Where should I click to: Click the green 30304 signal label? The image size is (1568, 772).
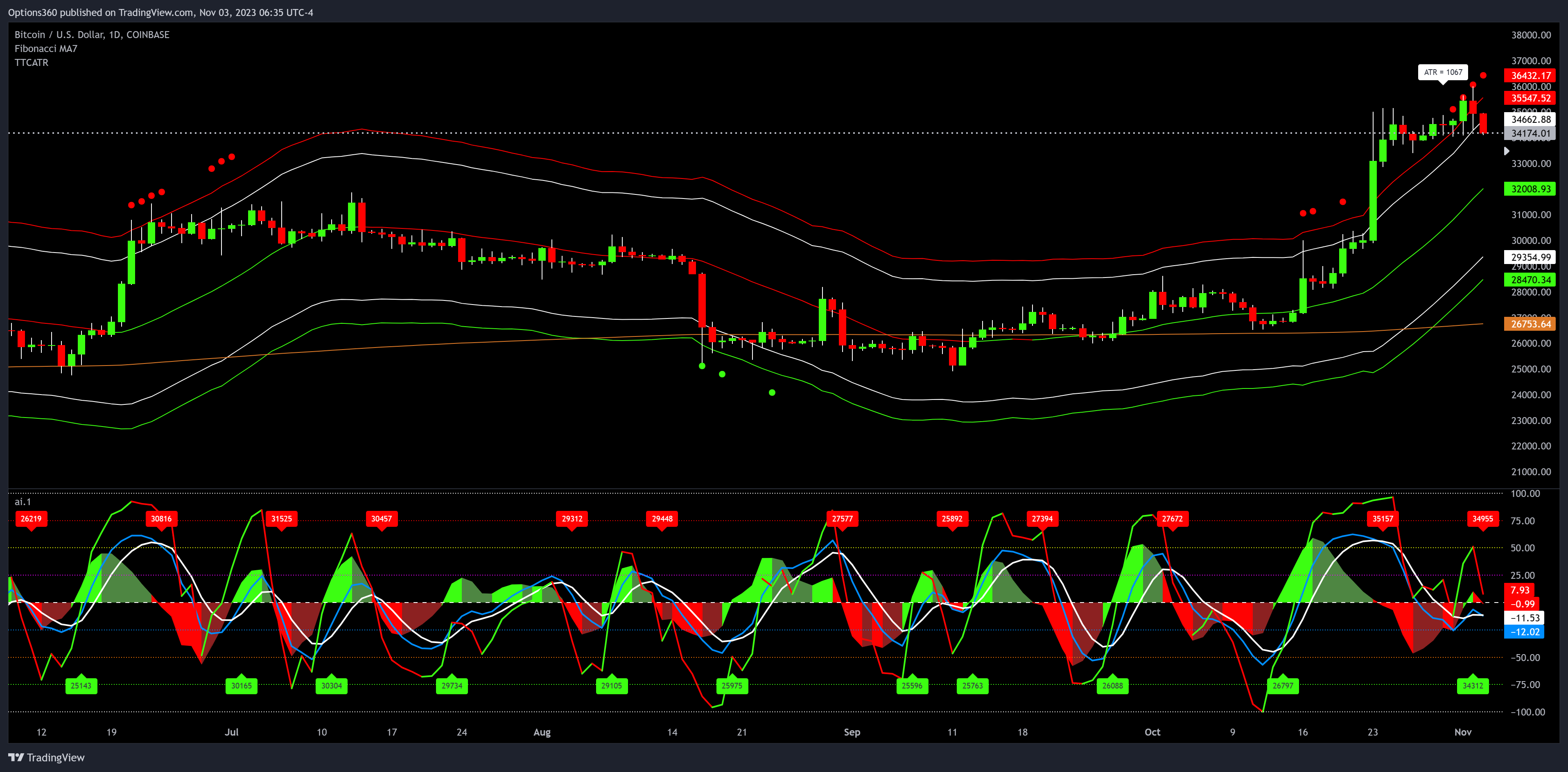332,686
